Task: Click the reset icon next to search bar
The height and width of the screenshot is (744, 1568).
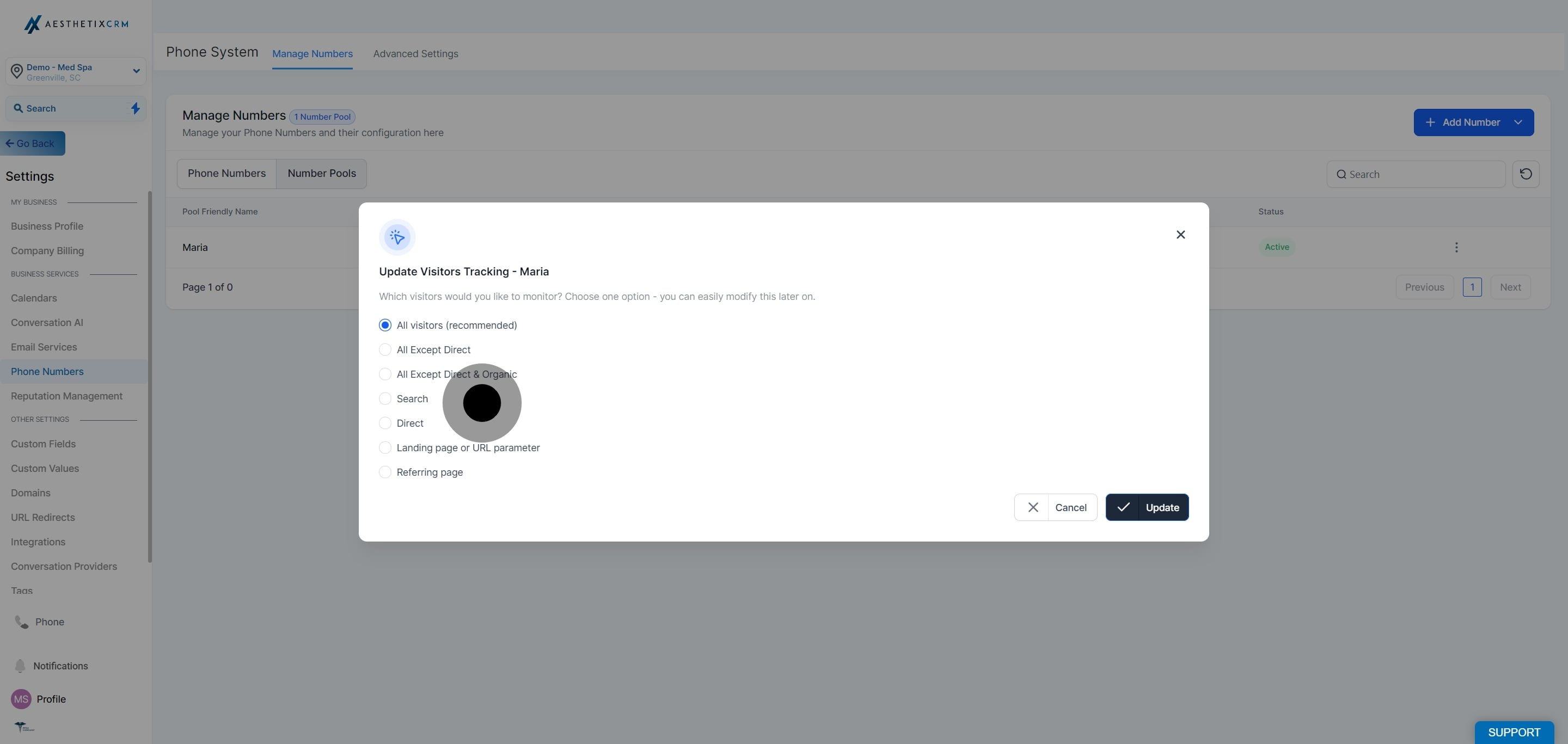Action: click(x=1526, y=174)
